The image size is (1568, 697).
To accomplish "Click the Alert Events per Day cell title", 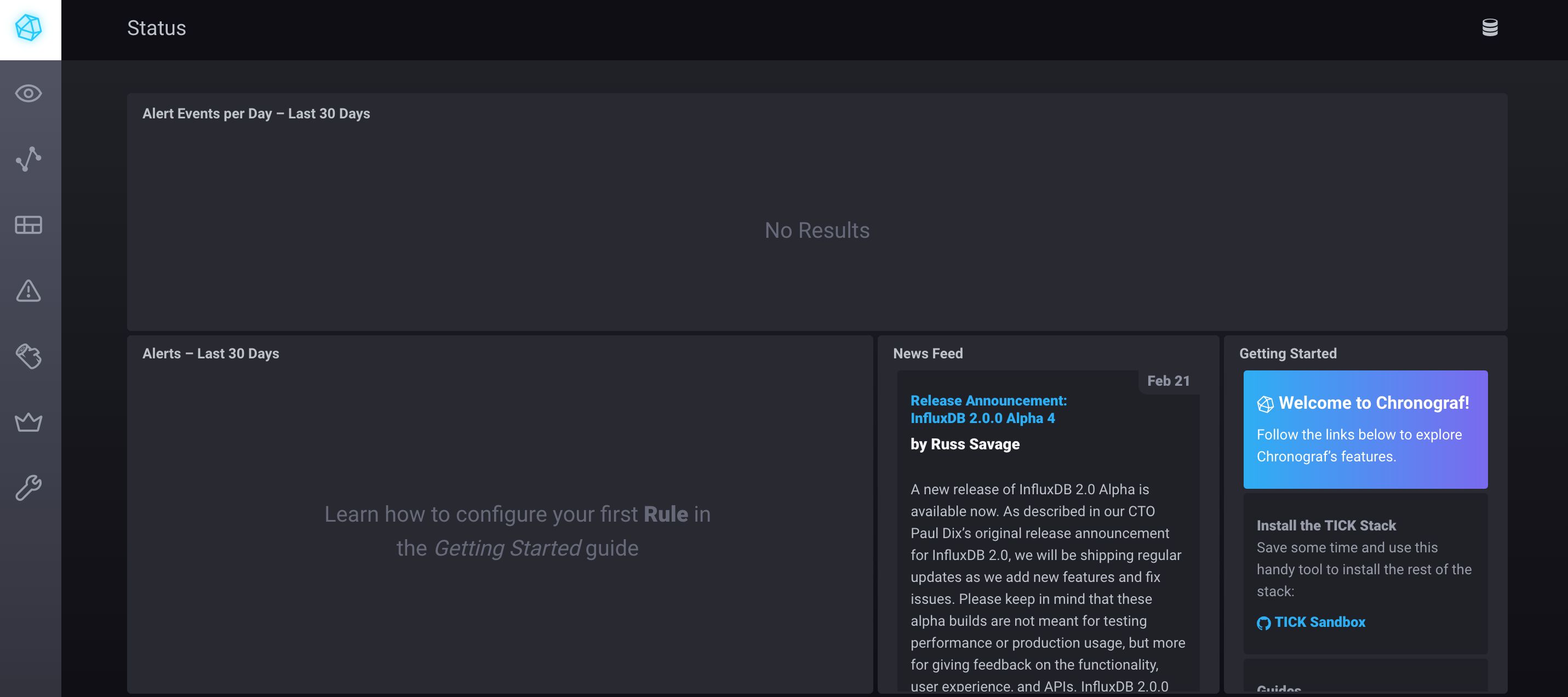I will pos(256,113).
